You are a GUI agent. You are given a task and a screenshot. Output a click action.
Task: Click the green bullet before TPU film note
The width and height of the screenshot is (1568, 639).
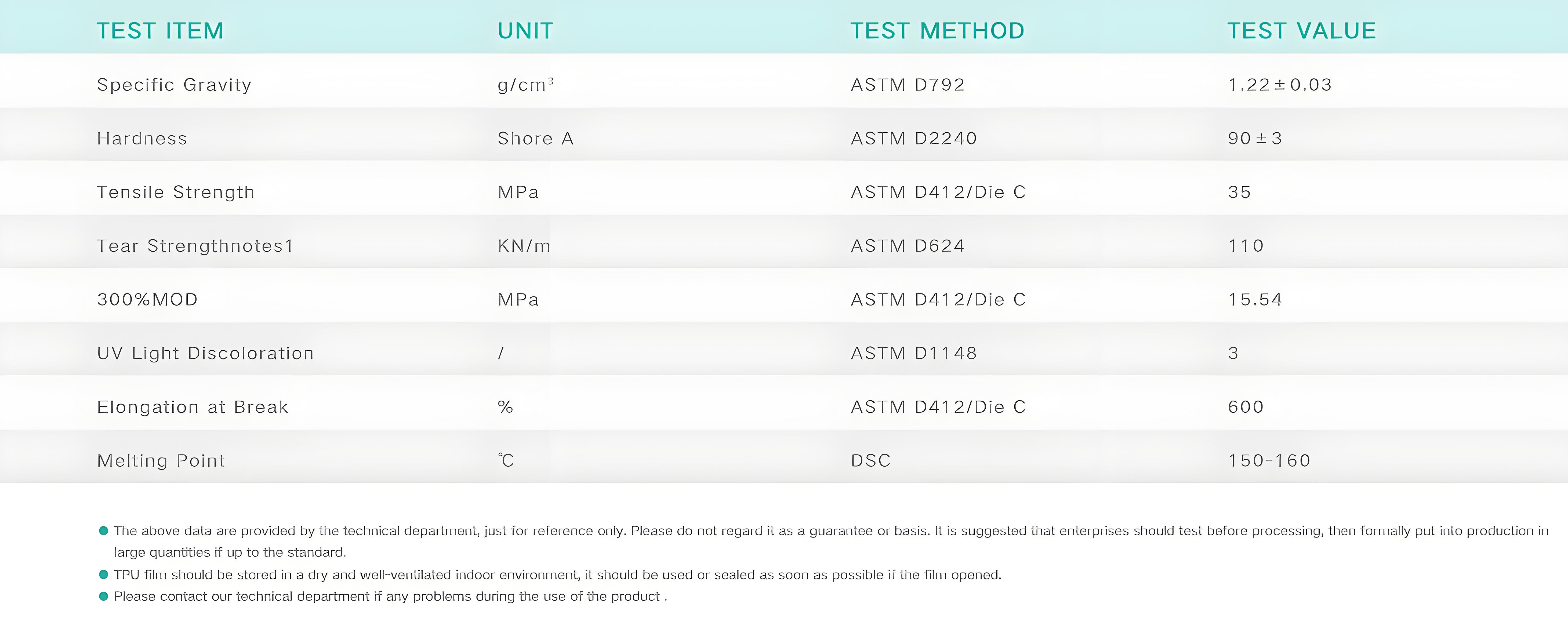pos(103,575)
